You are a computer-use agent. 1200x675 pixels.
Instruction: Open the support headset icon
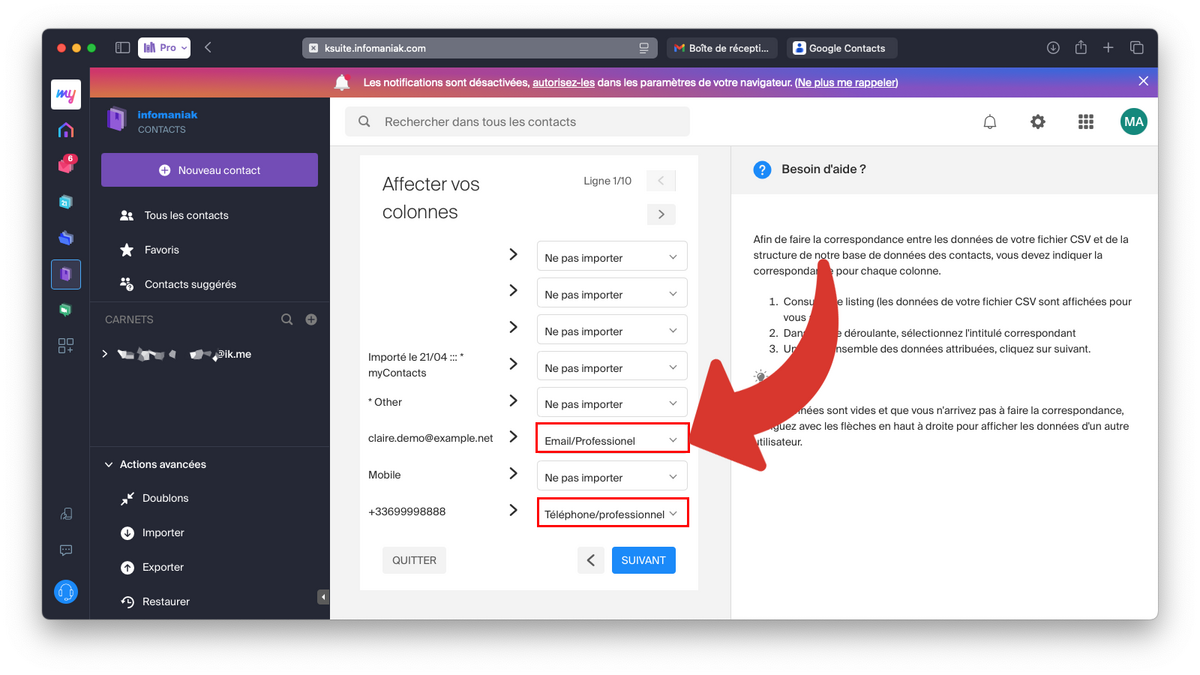click(x=66, y=592)
